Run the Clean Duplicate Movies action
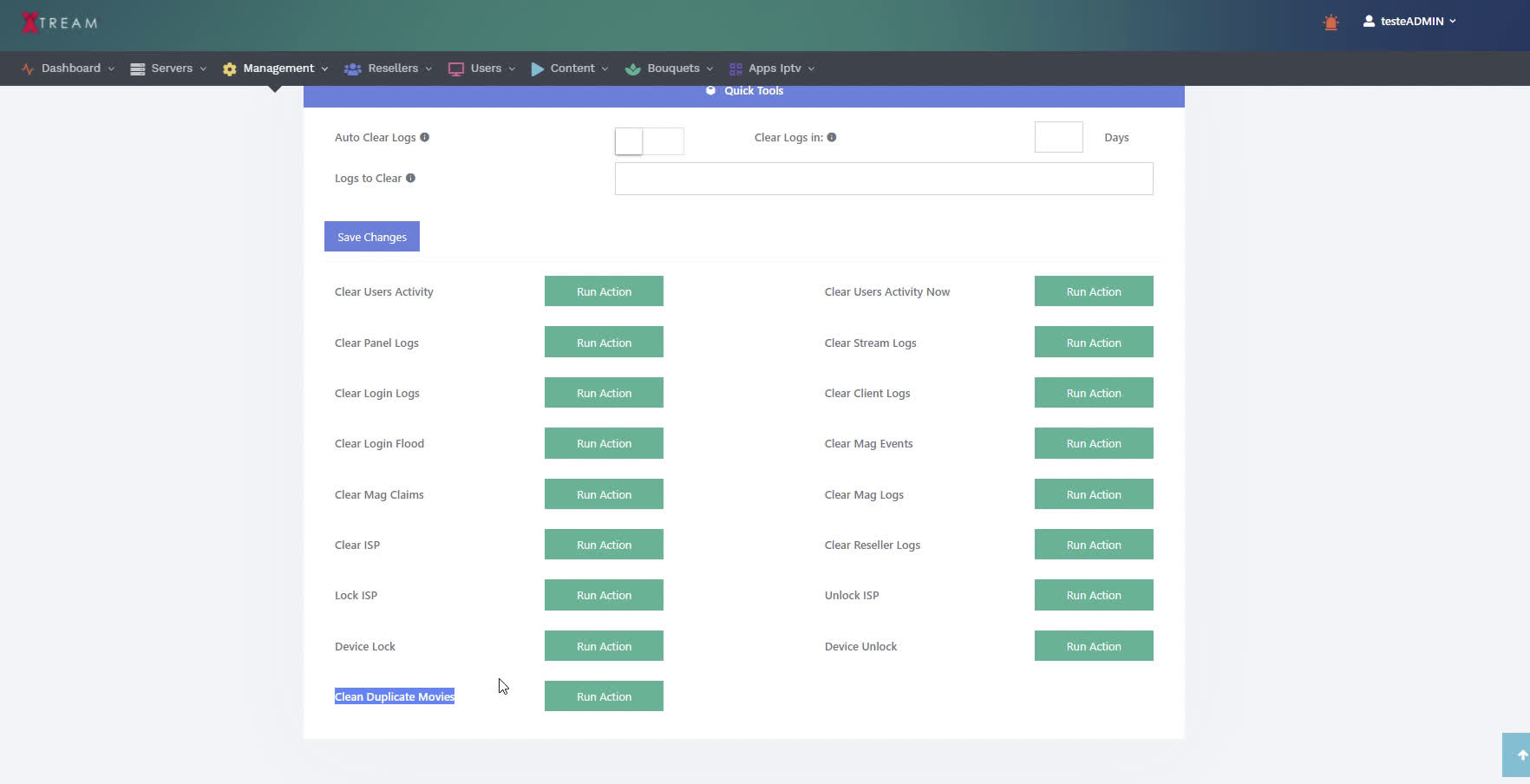This screenshot has width=1530, height=784. pos(604,696)
